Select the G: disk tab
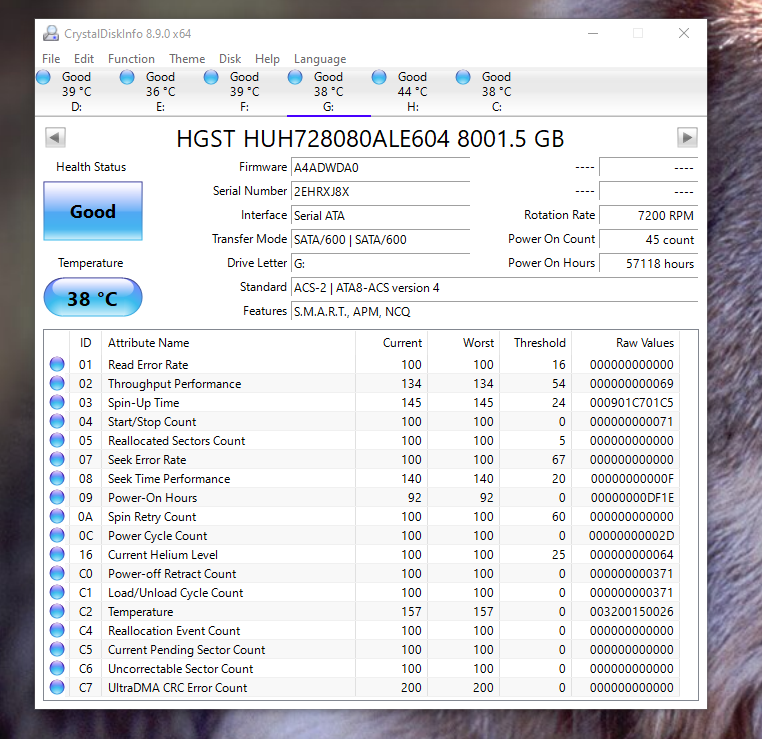The image size is (762, 739). coord(329,92)
